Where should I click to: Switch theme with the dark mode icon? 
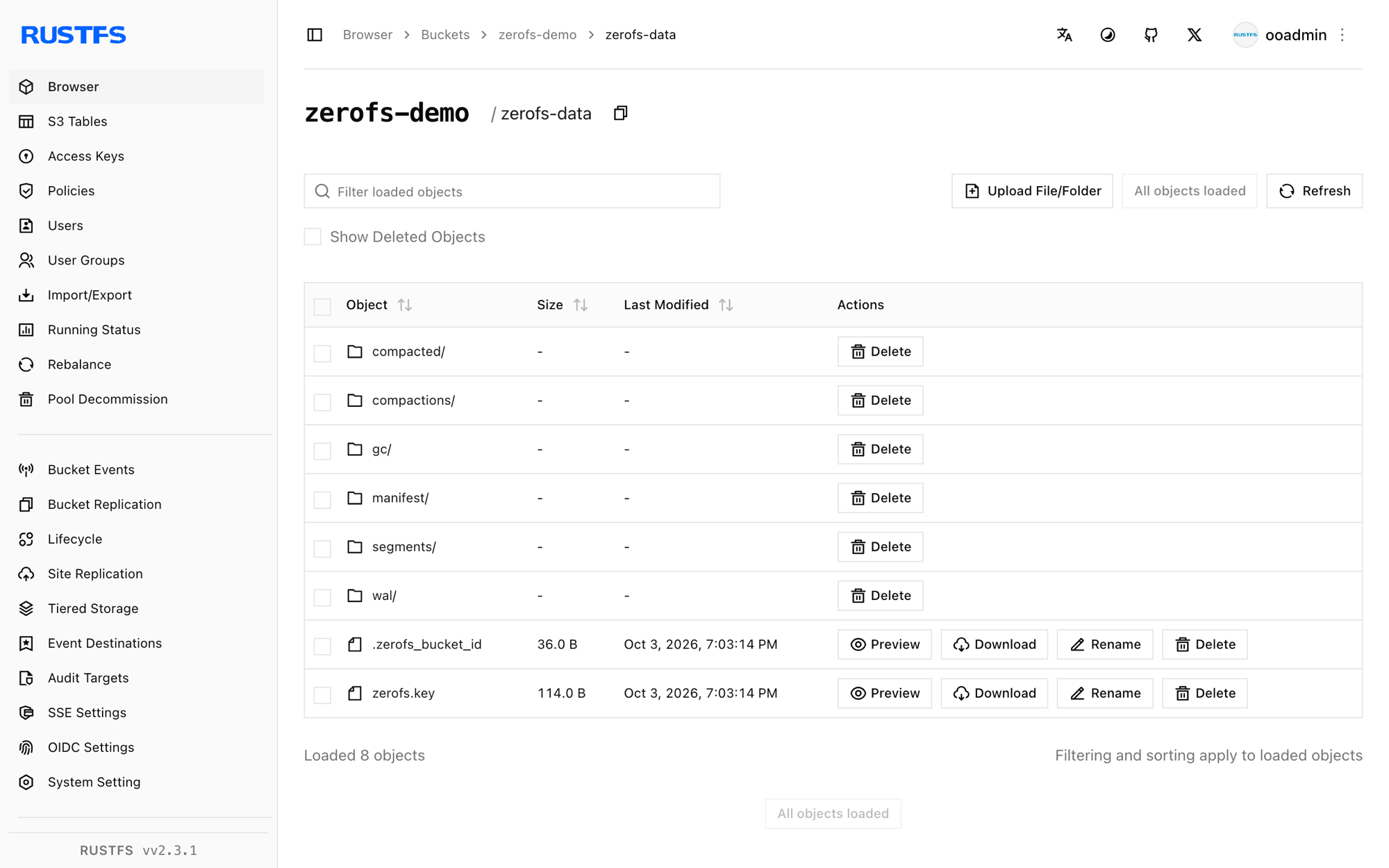(x=1108, y=35)
